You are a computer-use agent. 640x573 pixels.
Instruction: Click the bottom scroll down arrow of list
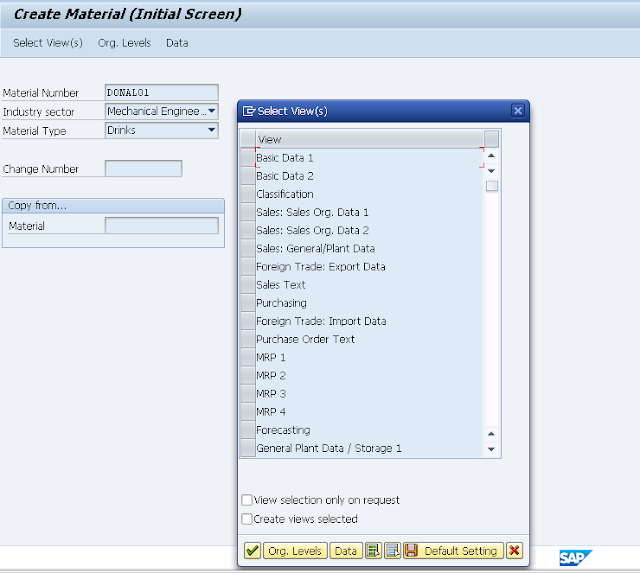coord(491,449)
